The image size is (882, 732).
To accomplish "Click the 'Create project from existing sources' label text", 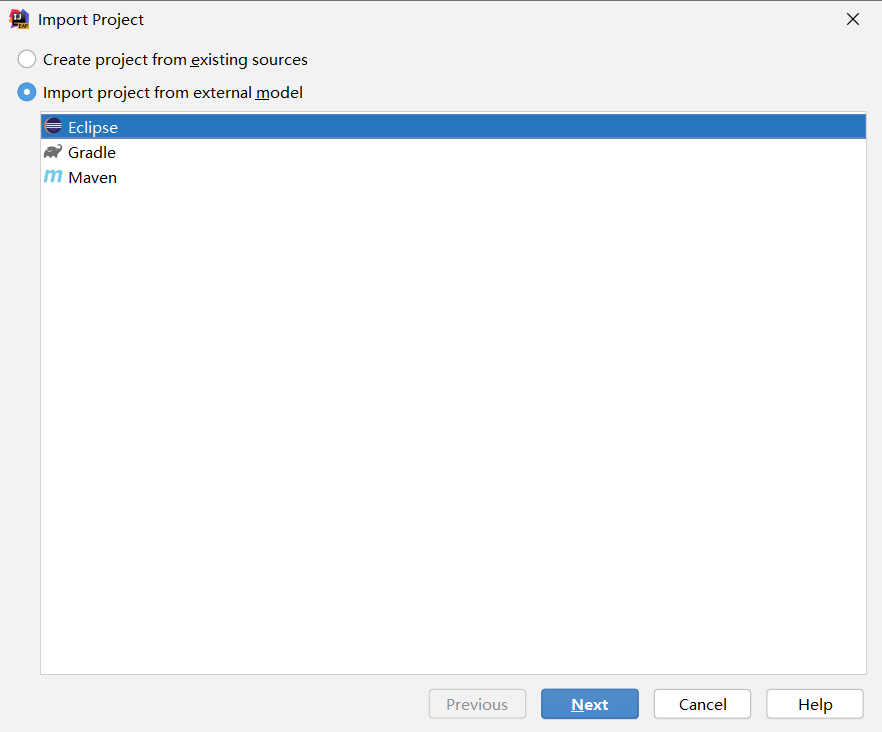I will point(175,60).
